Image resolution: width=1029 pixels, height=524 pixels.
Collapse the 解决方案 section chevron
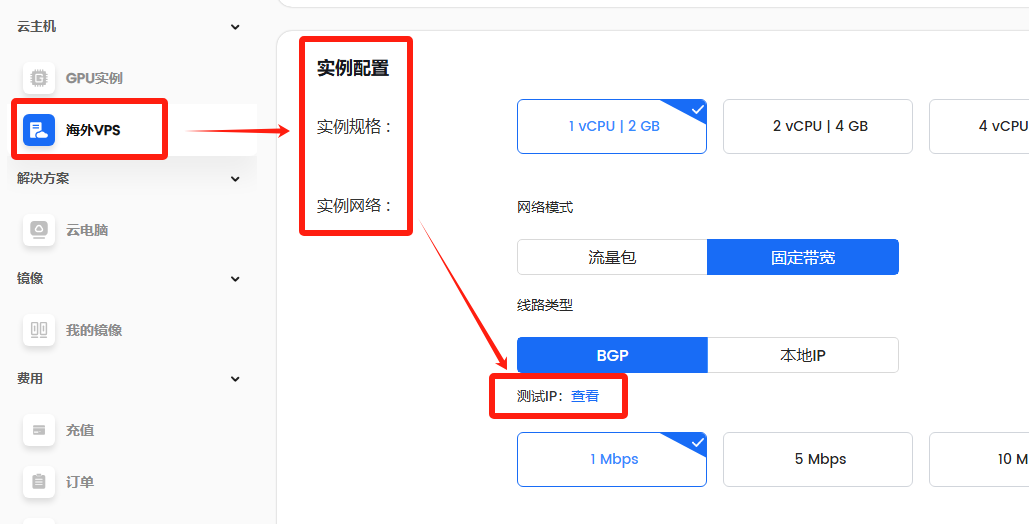[236, 179]
